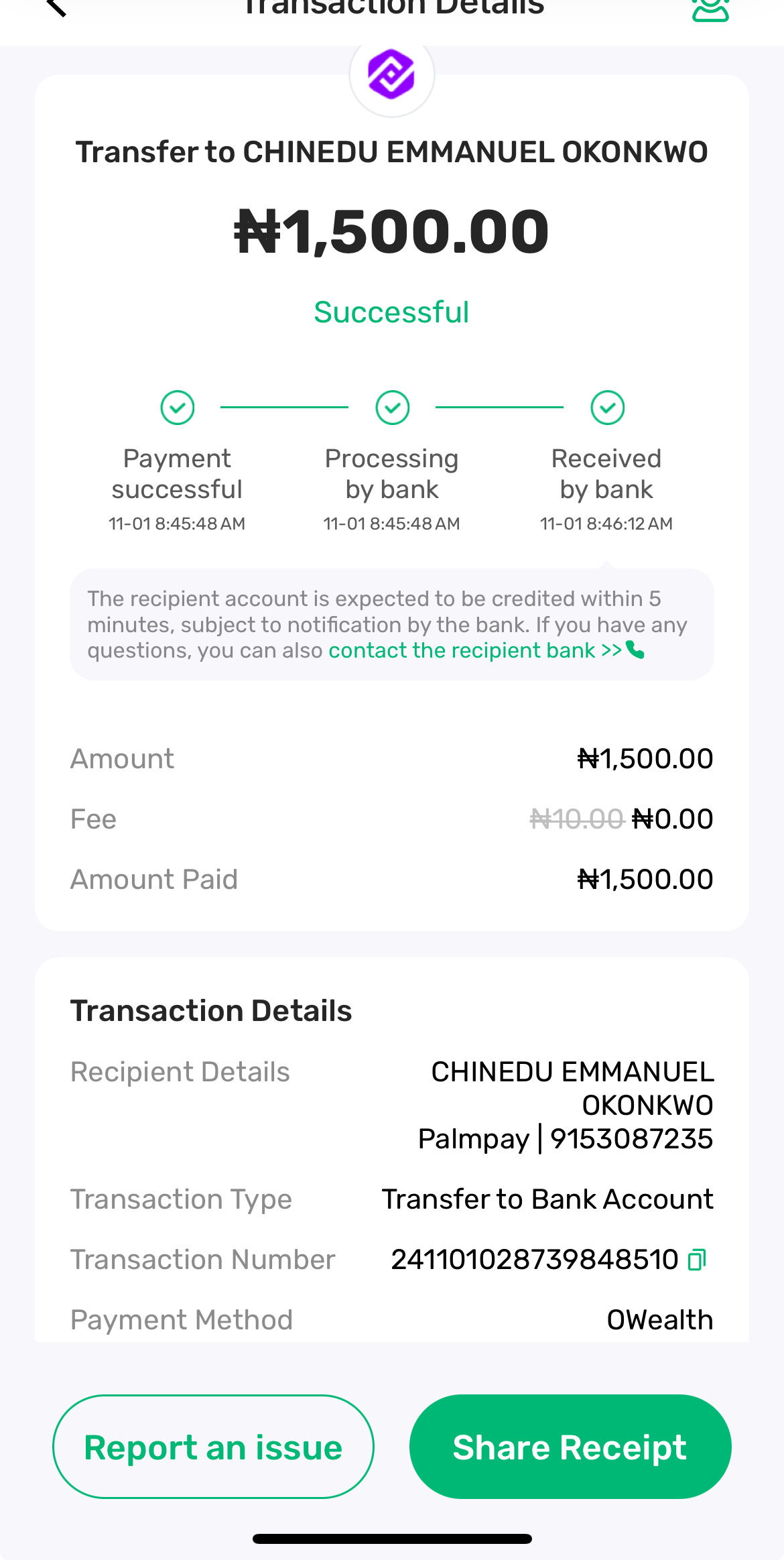Tap the Payment successful checkmark icon

pyautogui.click(x=178, y=408)
